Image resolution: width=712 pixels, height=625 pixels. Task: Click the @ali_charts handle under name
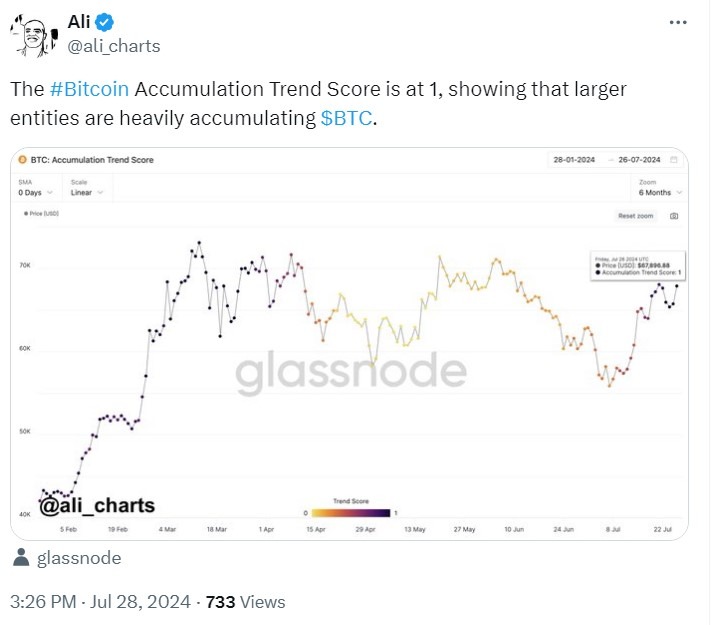[112, 46]
